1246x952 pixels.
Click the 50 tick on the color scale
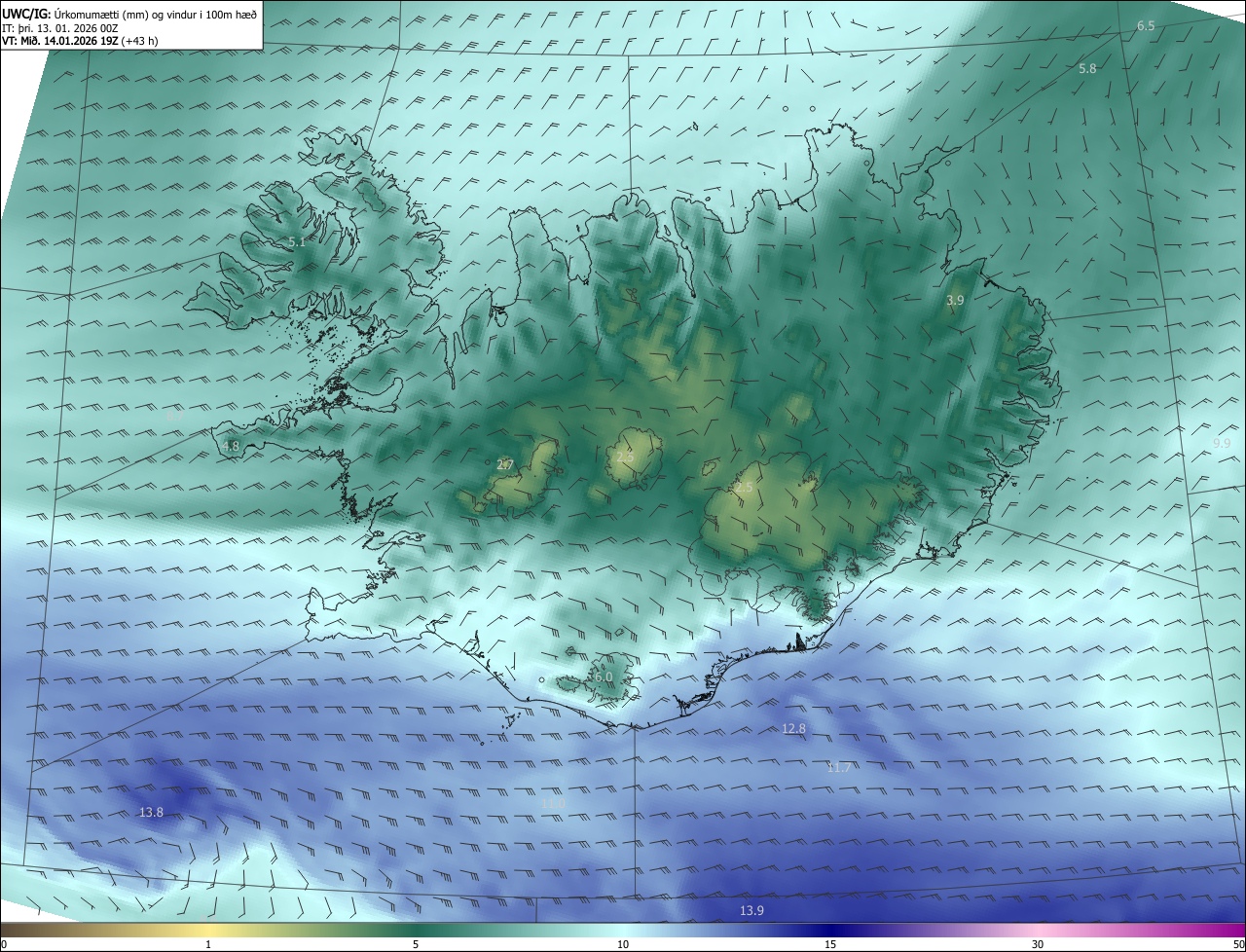[x=1238, y=944]
